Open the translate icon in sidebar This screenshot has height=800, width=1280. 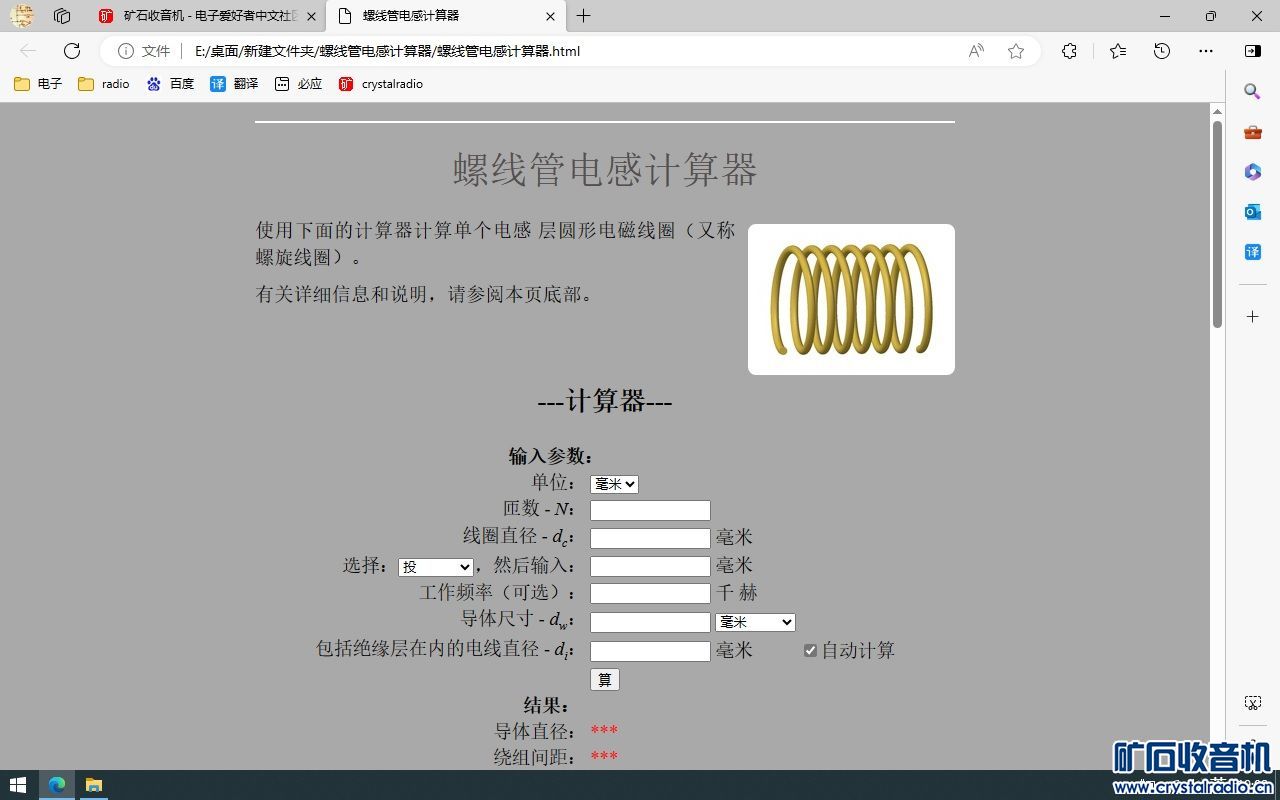coord(1252,252)
